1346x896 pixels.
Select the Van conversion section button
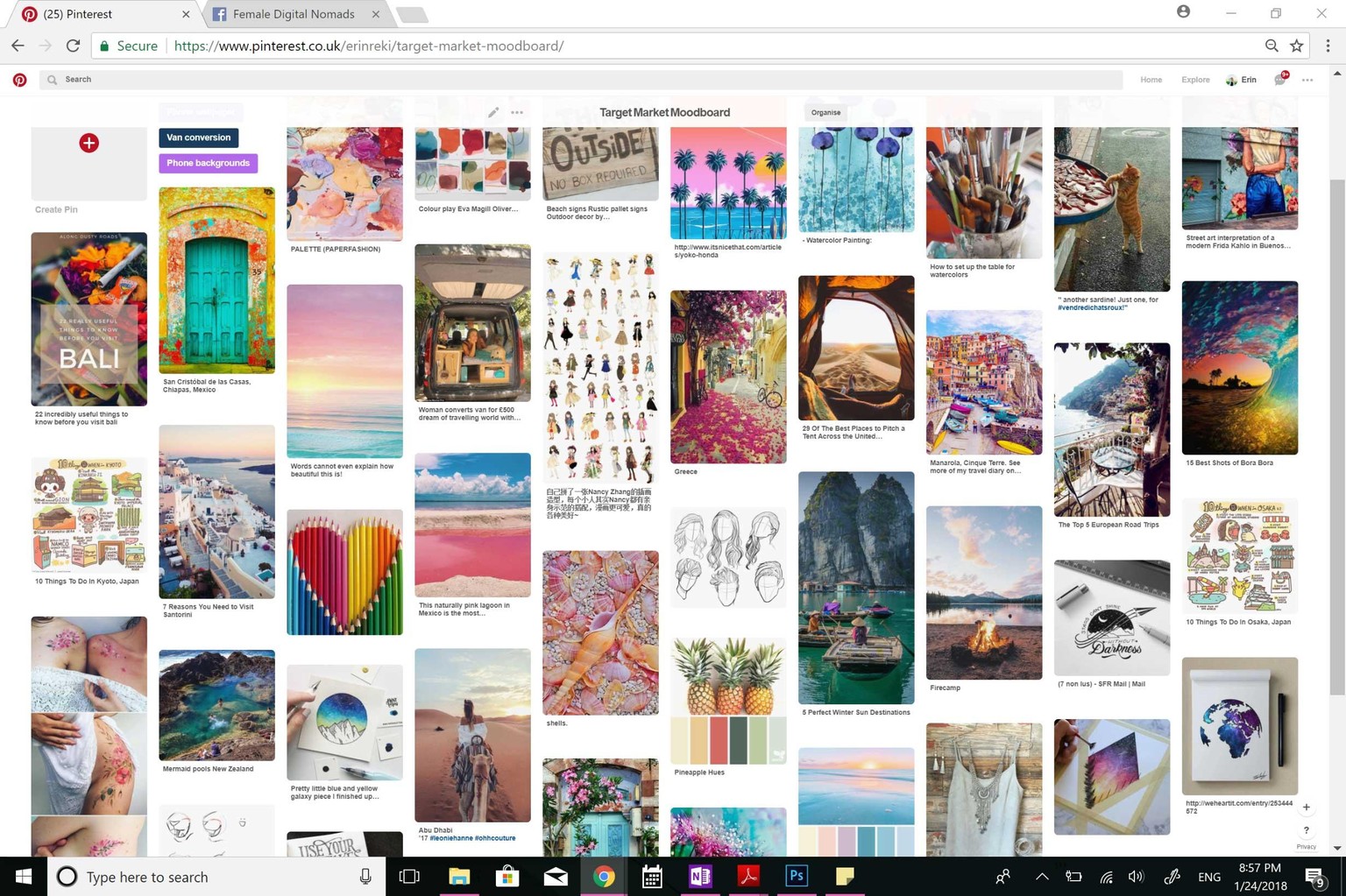199,138
